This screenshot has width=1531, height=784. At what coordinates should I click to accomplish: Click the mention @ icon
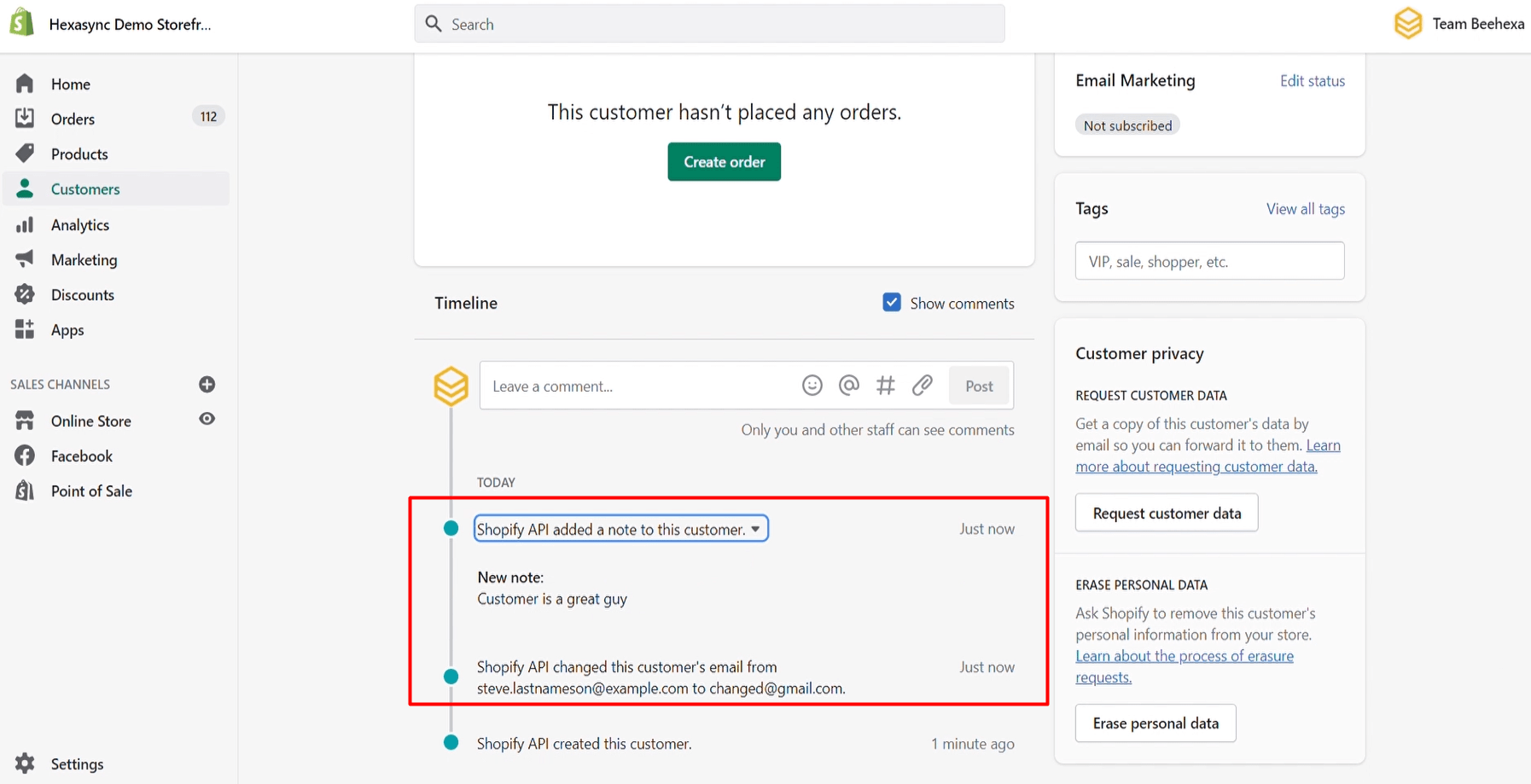pos(849,386)
